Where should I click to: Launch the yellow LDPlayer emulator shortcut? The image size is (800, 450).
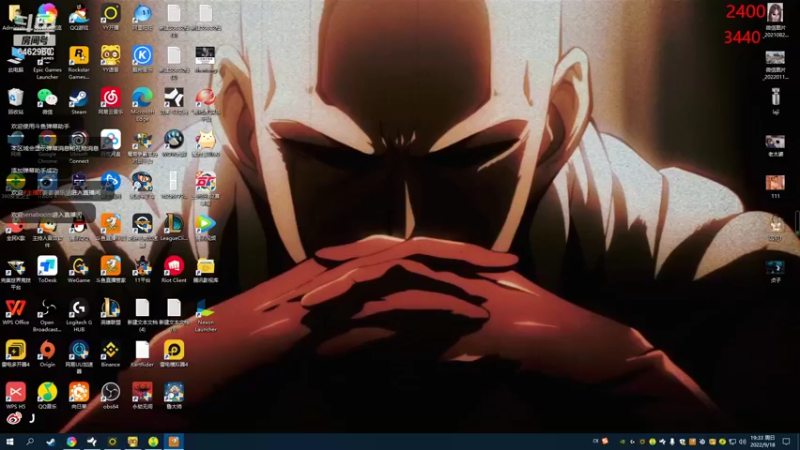[x=174, y=353]
